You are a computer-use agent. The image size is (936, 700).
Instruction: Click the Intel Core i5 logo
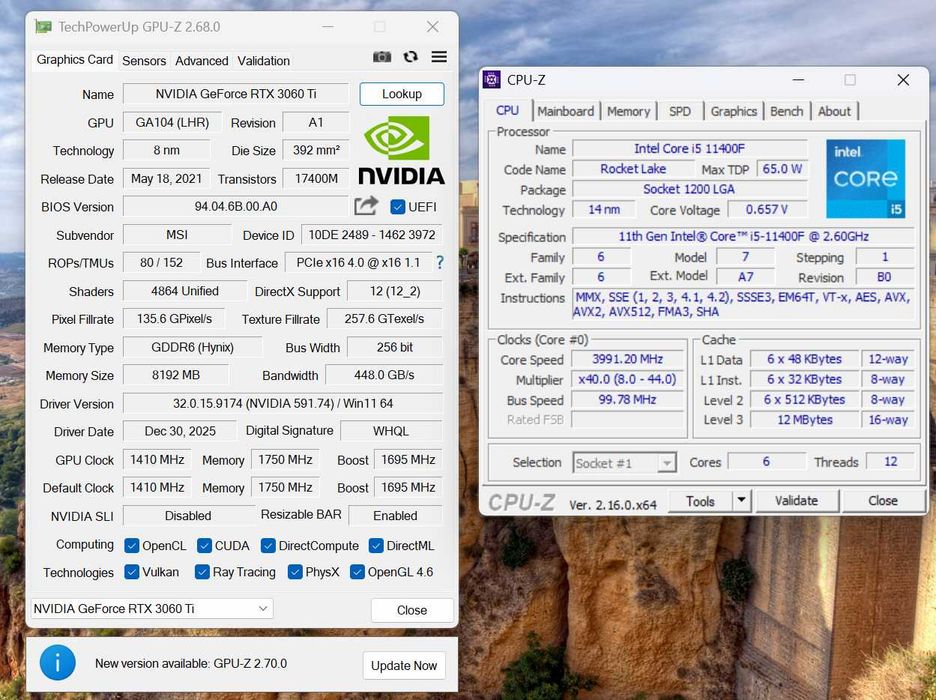866,178
